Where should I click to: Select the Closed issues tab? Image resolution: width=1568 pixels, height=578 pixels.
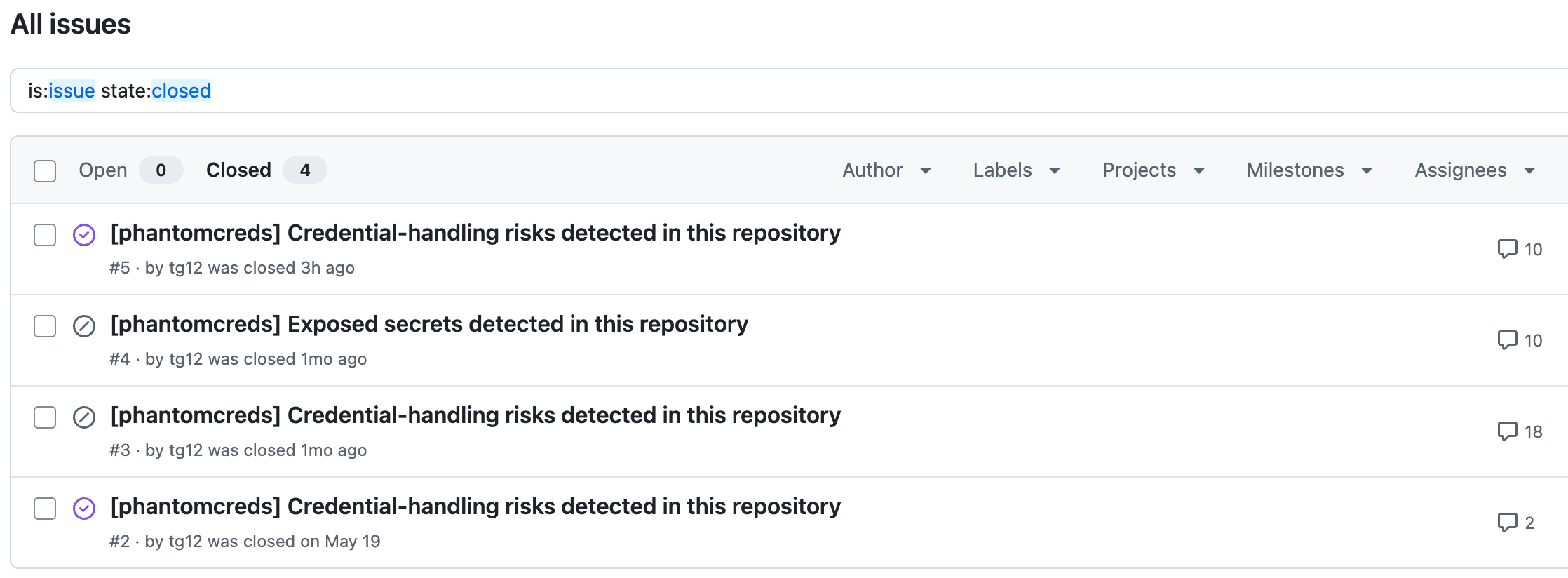(x=266, y=170)
